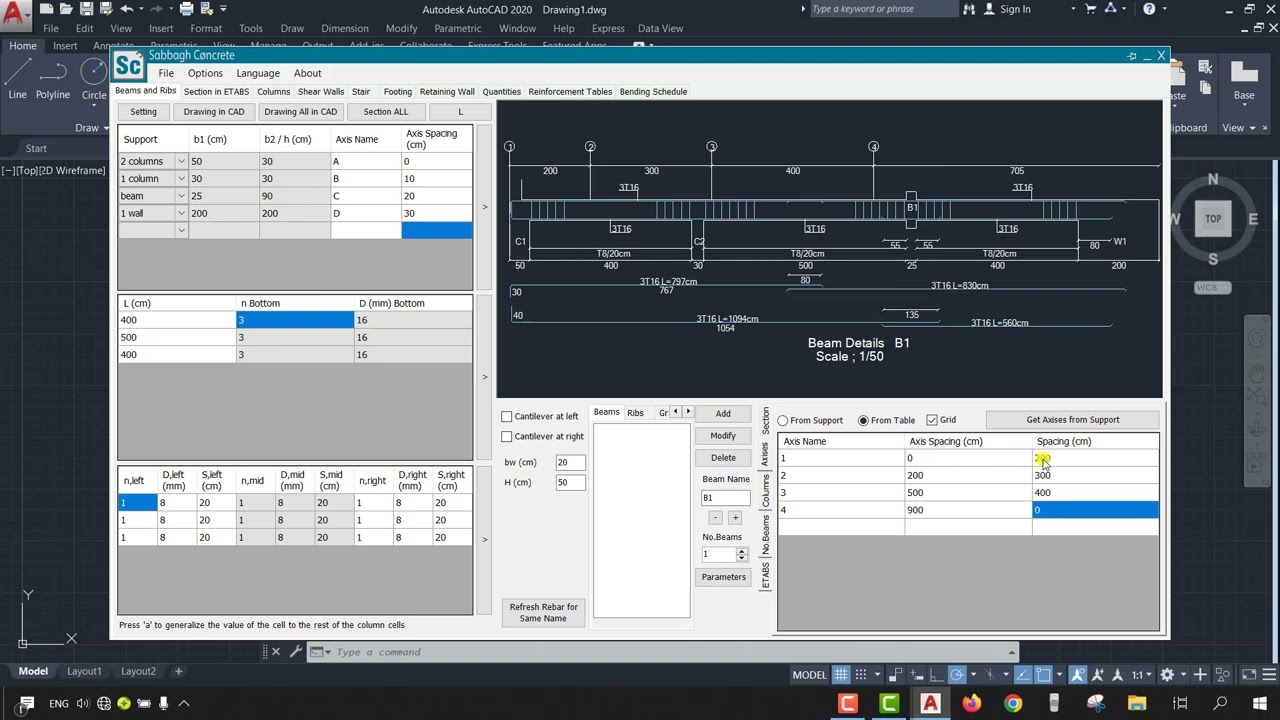Image resolution: width=1280 pixels, height=720 pixels.
Task: Click the Beam Name input field
Action: 725,498
